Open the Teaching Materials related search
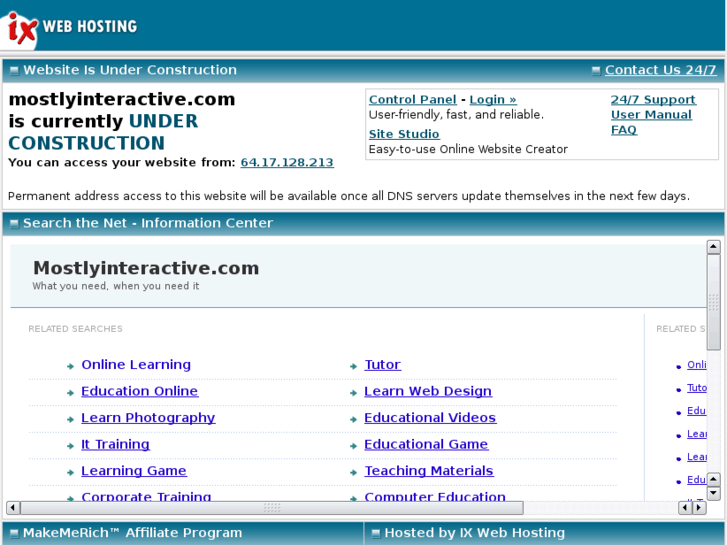The width and height of the screenshot is (727, 545). (428, 471)
